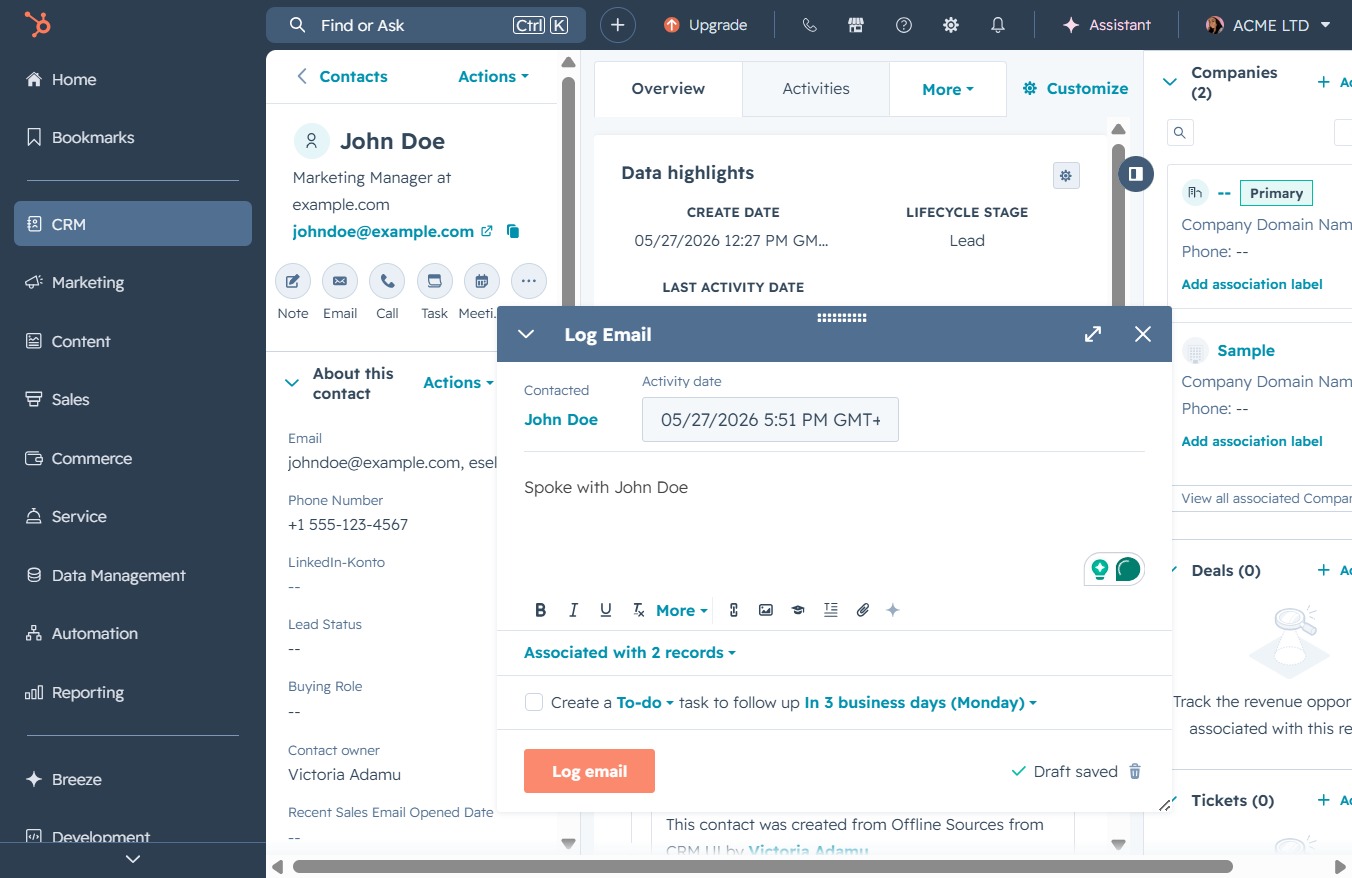The height and width of the screenshot is (878, 1352).
Task: Open the more actions ellipsis icon under John Doe
Action: 529,282
